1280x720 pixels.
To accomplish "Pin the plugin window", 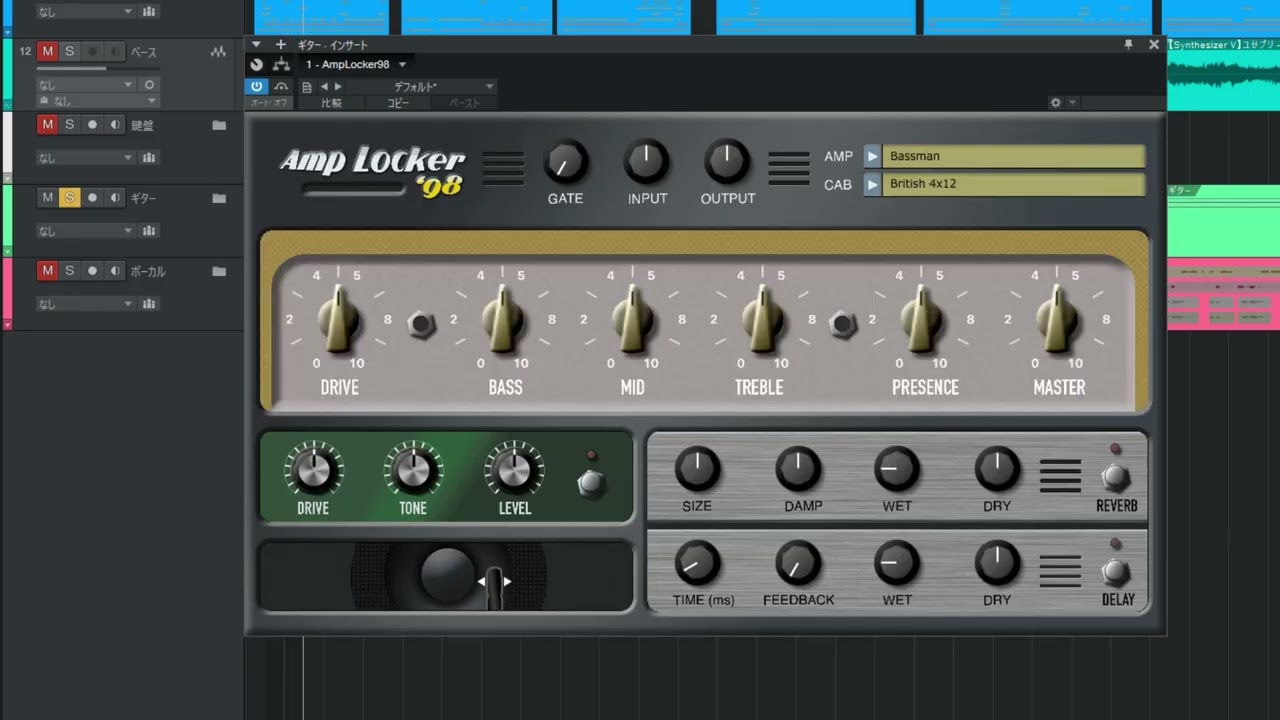I will point(1128,45).
